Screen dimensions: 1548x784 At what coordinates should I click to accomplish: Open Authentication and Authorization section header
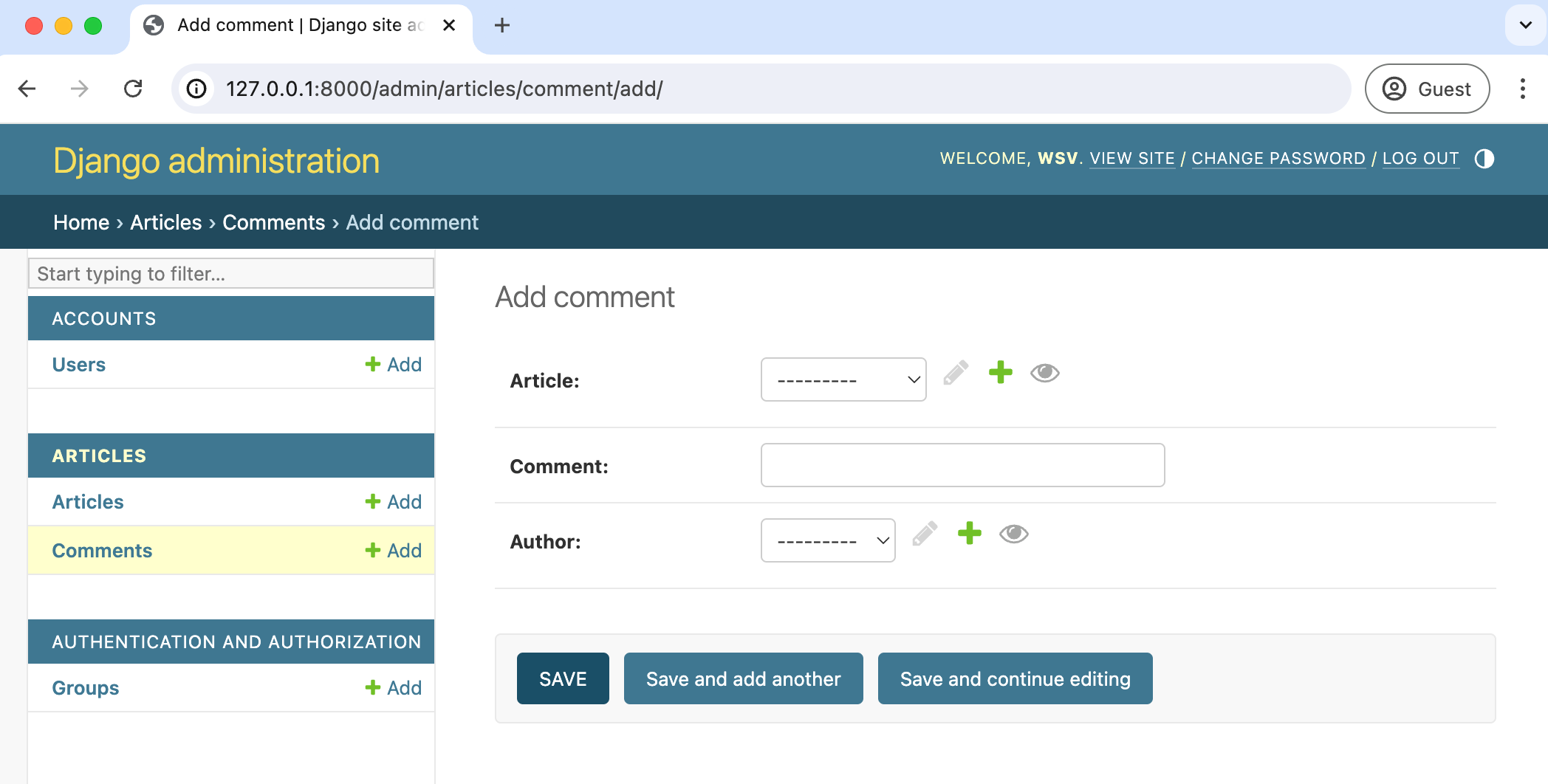[236, 642]
